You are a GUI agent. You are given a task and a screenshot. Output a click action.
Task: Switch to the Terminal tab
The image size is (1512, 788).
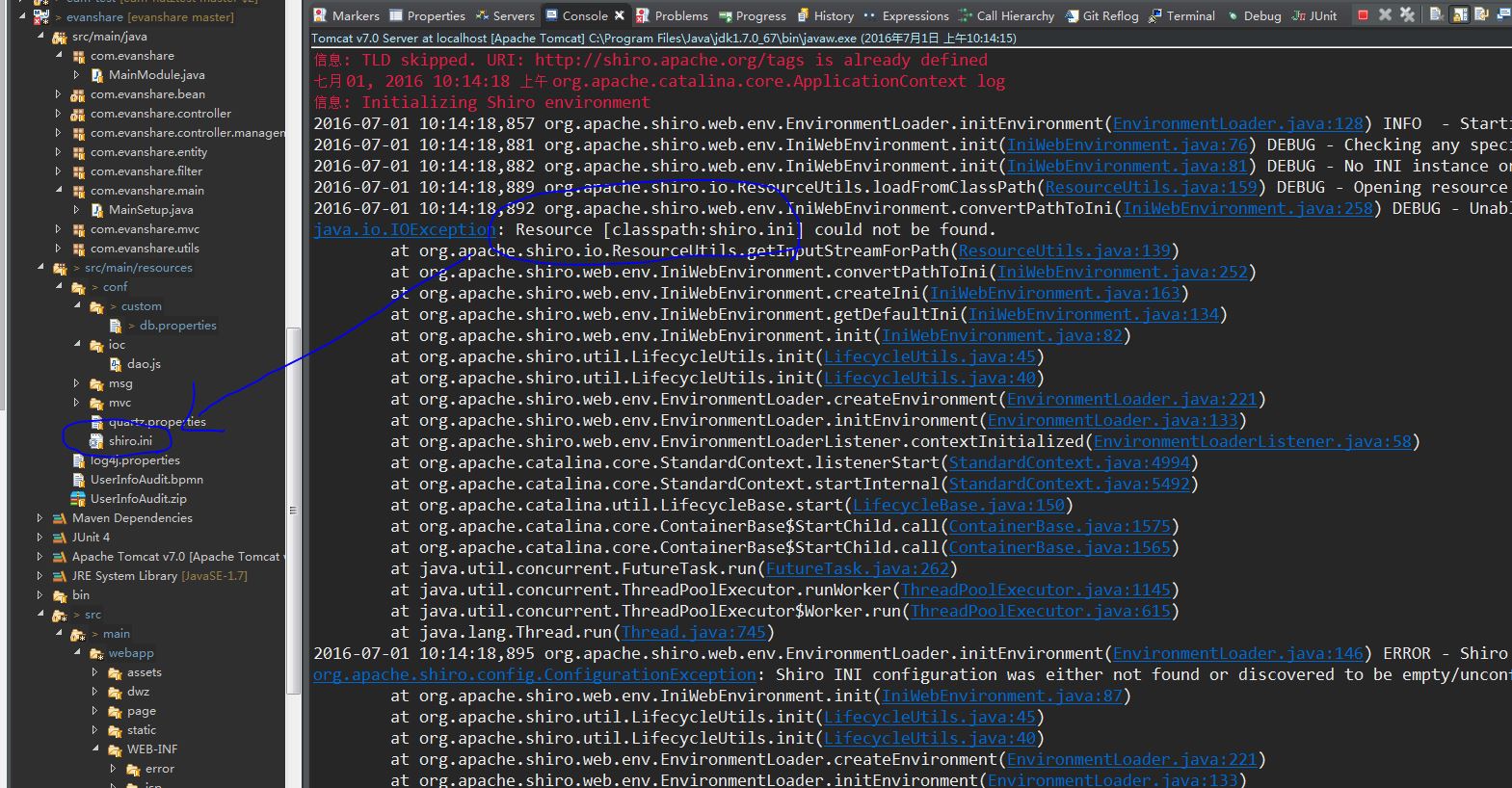click(1181, 15)
